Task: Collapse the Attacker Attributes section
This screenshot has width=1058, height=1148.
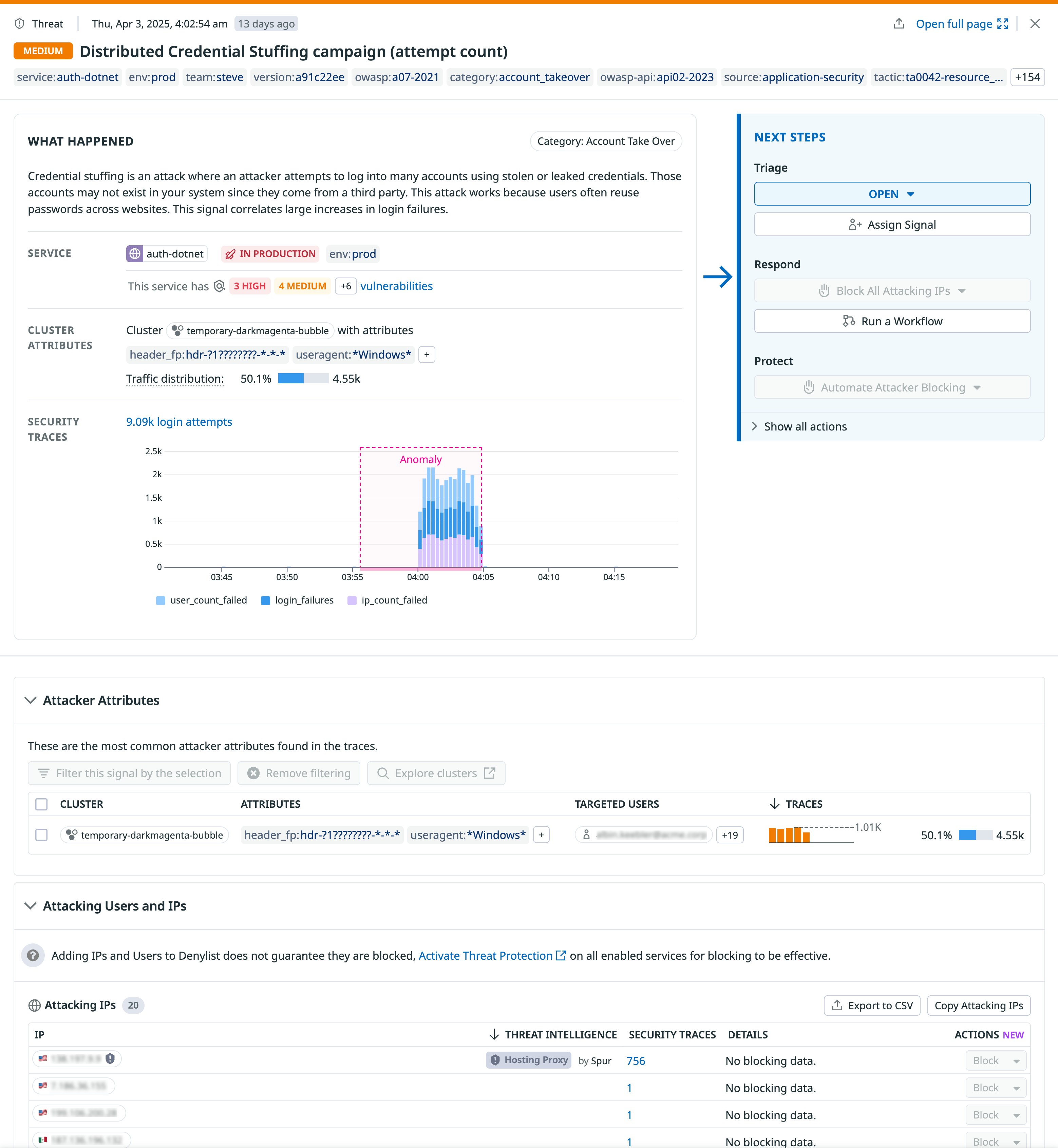Action: [x=30, y=701]
